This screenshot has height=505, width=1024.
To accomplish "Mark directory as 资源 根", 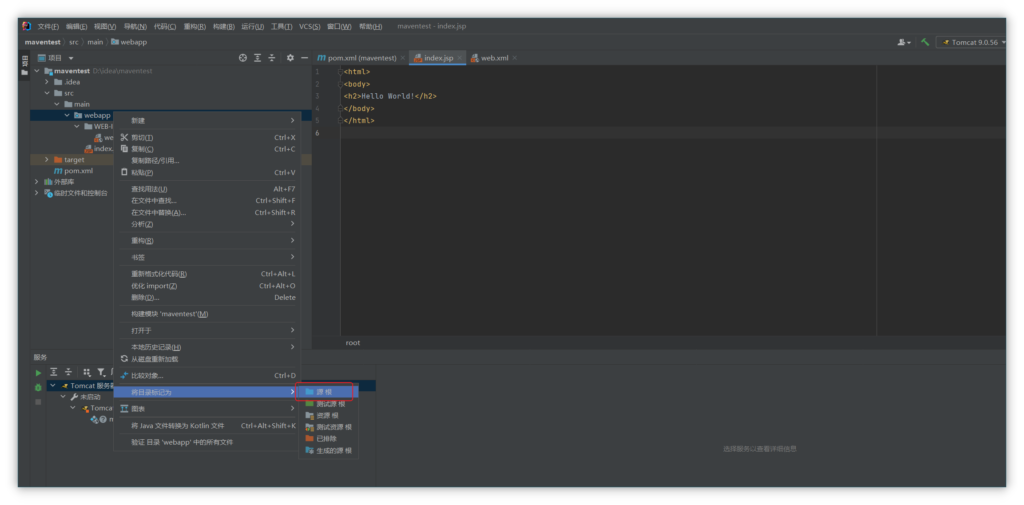I will [x=328, y=415].
